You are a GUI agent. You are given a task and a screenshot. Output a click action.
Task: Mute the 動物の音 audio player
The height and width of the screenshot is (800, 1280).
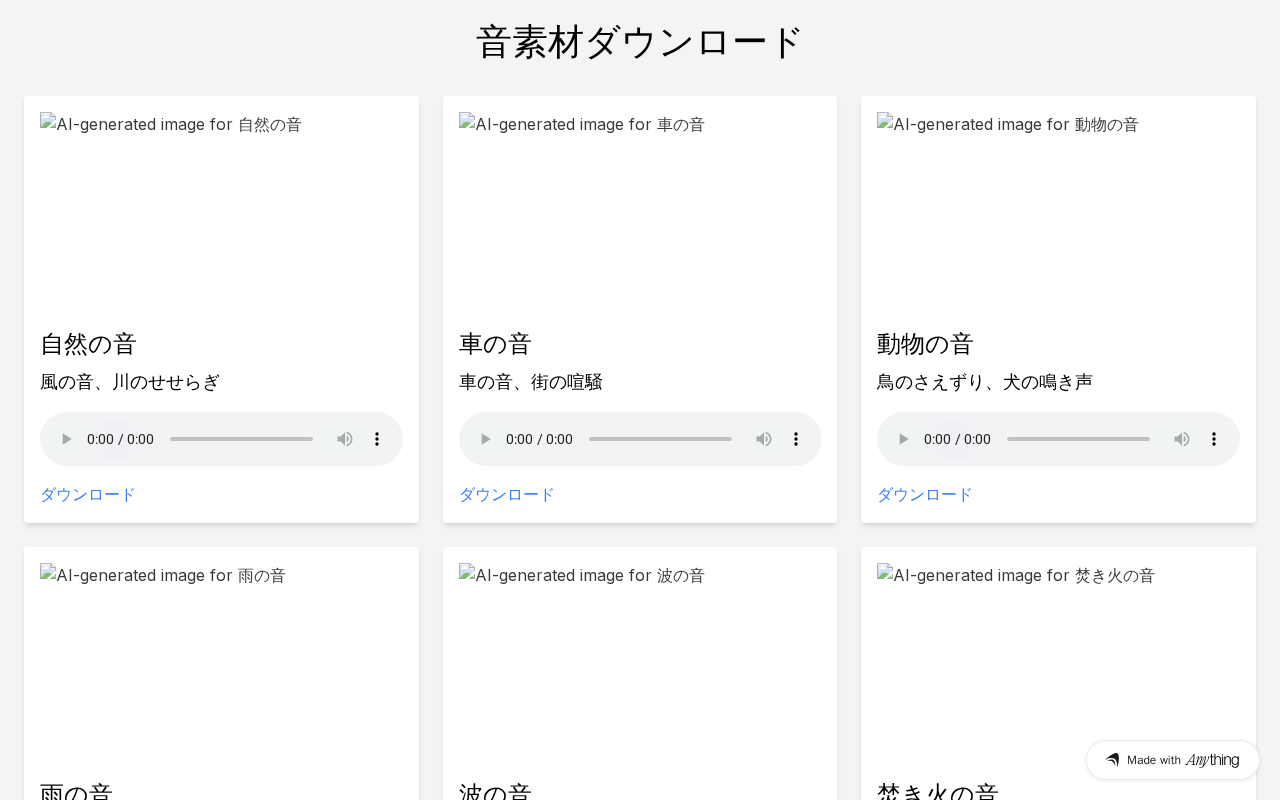(x=1182, y=439)
